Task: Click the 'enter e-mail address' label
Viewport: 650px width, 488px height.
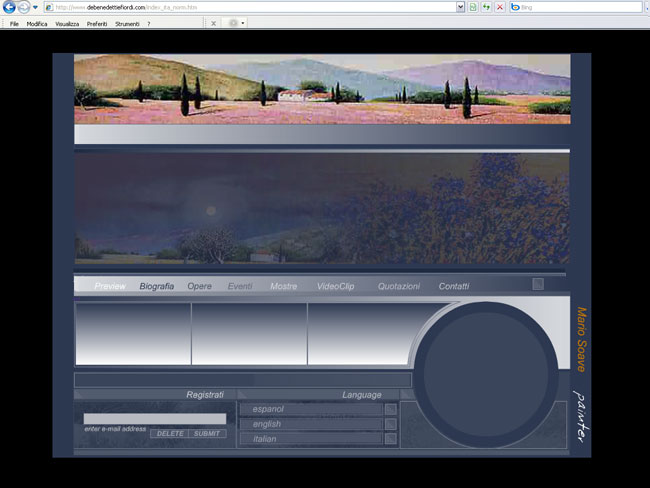Action: pos(115,429)
